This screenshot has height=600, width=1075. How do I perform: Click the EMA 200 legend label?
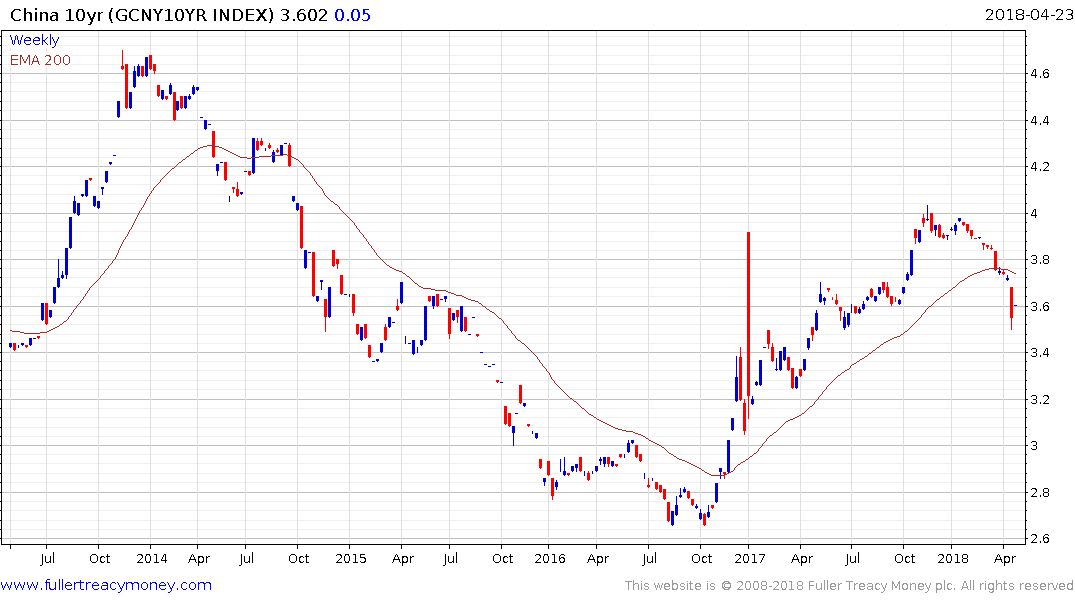click(40, 60)
